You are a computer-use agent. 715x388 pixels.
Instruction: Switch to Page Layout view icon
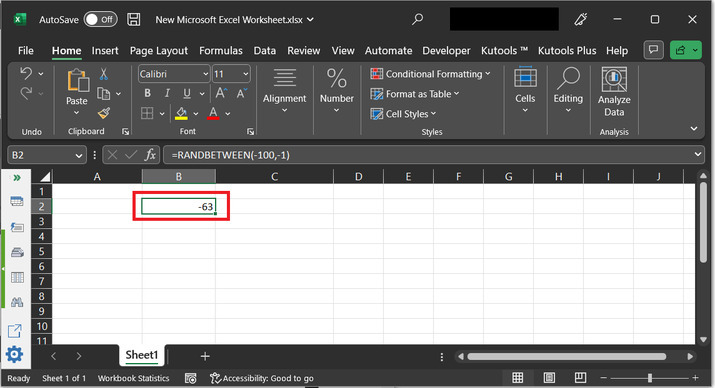point(549,378)
